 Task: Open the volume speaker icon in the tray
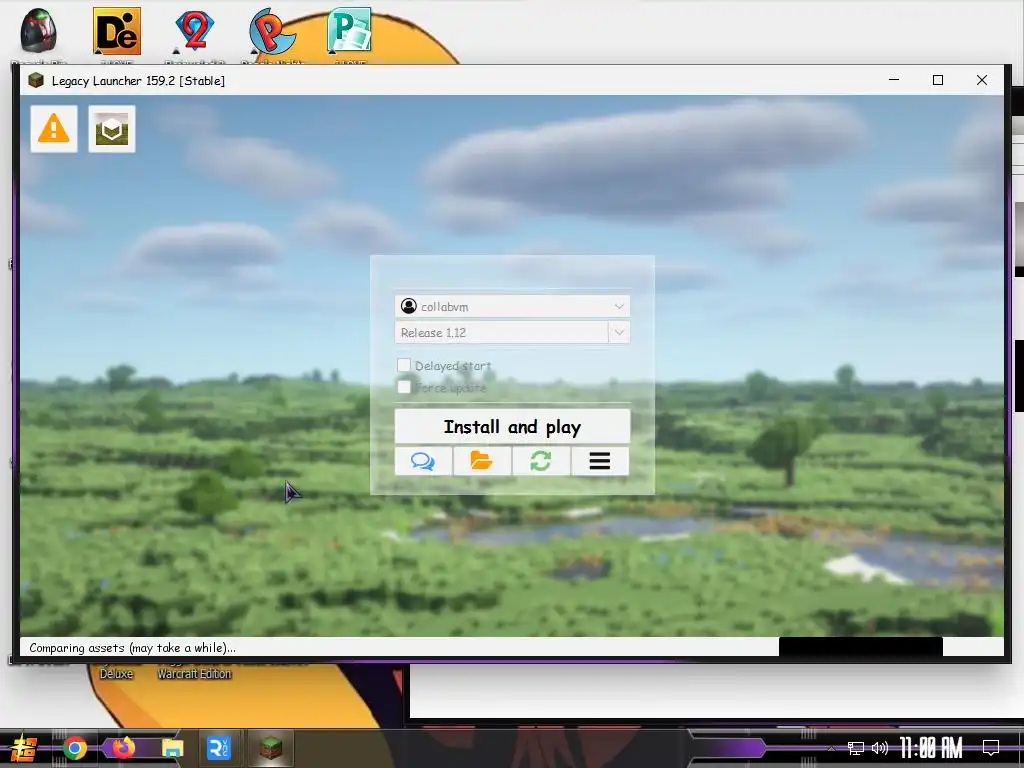click(880, 748)
